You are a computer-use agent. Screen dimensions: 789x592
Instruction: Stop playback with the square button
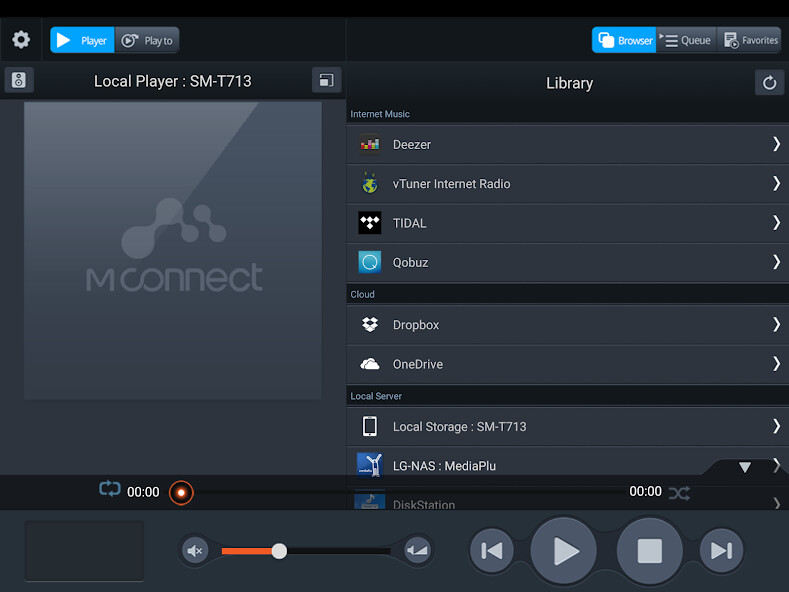pos(650,551)
